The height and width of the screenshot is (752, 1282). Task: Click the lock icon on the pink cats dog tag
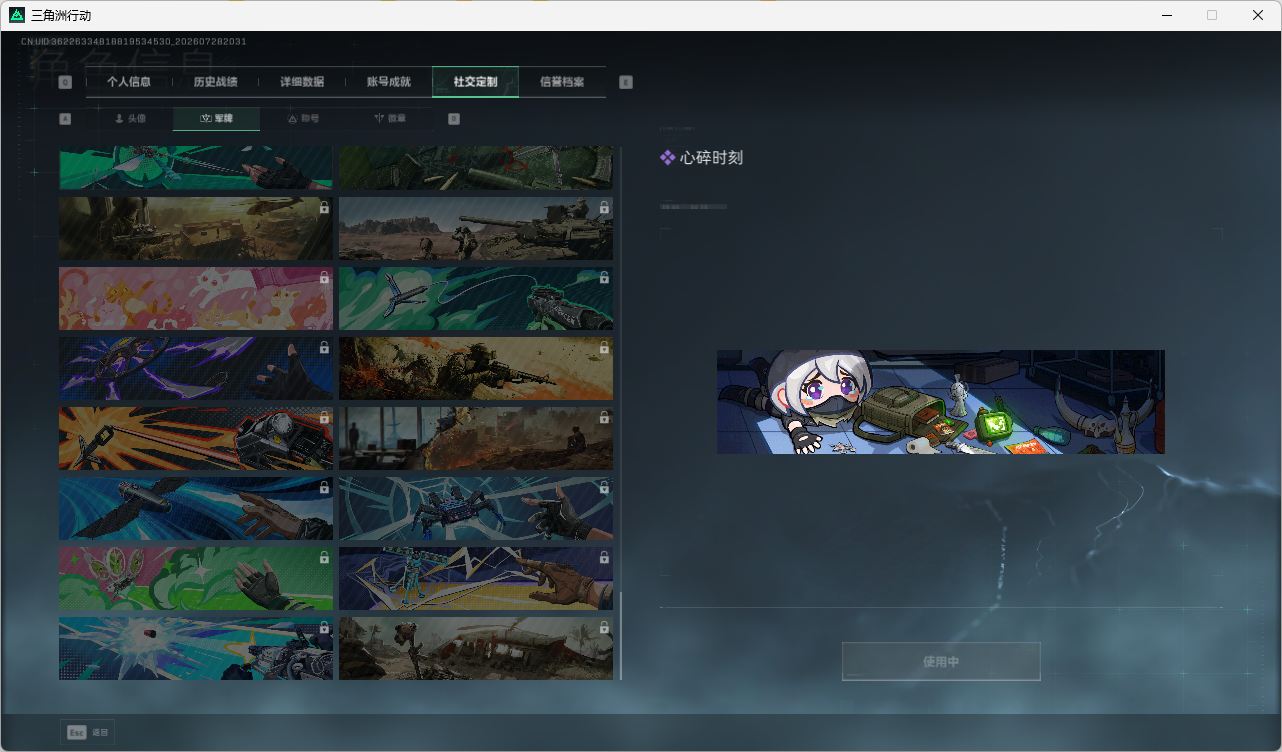click(x=324, y=278)
